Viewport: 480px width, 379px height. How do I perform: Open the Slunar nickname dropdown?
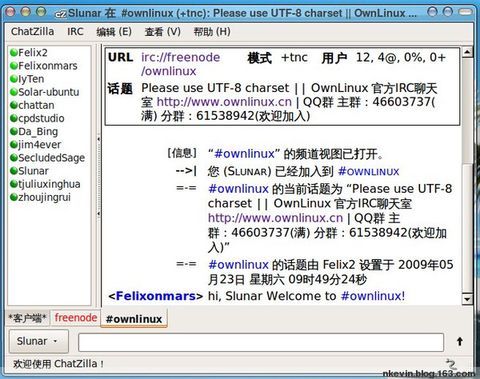(x=39, y=341)
